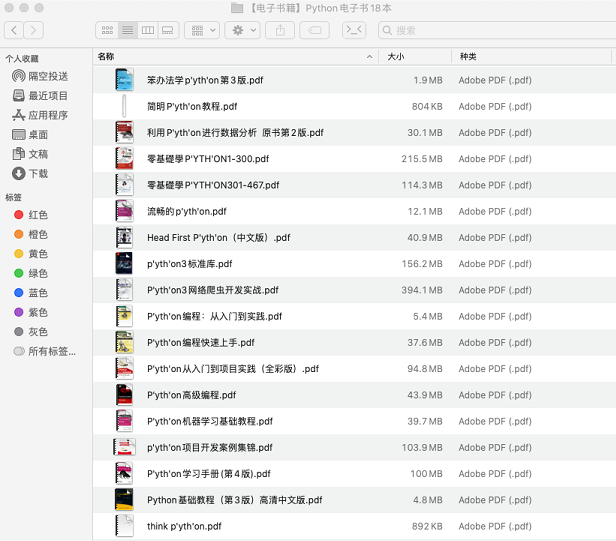616x541 pixels.
Task: Click the 804 KB size cell
Action: pos(427,106)
